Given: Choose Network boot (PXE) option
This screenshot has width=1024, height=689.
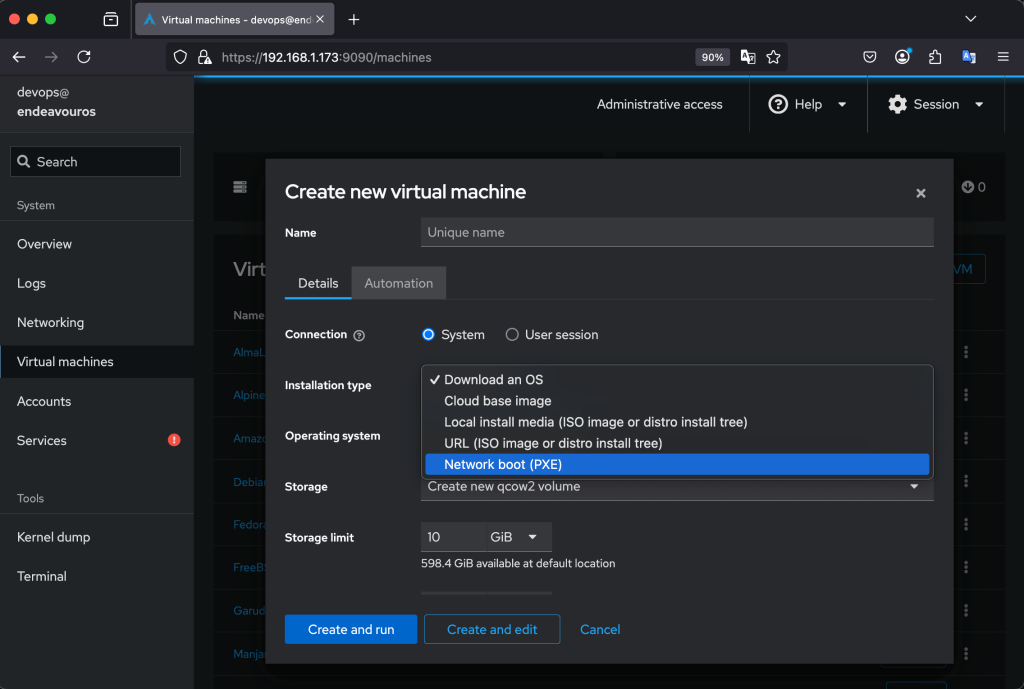Looking at the screenshot, I should 677,464.
